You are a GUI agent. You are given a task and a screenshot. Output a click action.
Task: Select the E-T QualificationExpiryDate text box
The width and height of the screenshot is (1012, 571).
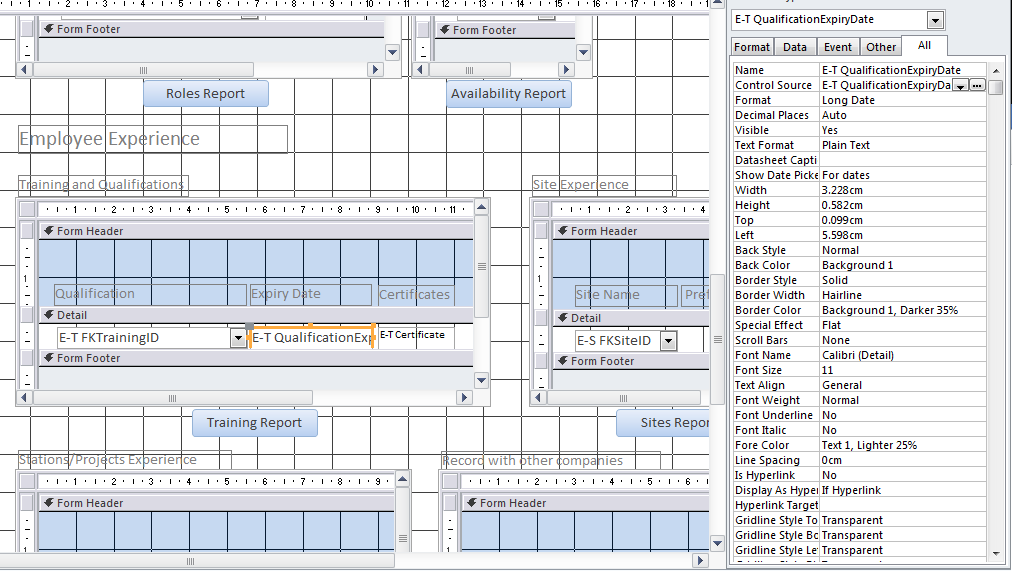click(x=311, y=337)
